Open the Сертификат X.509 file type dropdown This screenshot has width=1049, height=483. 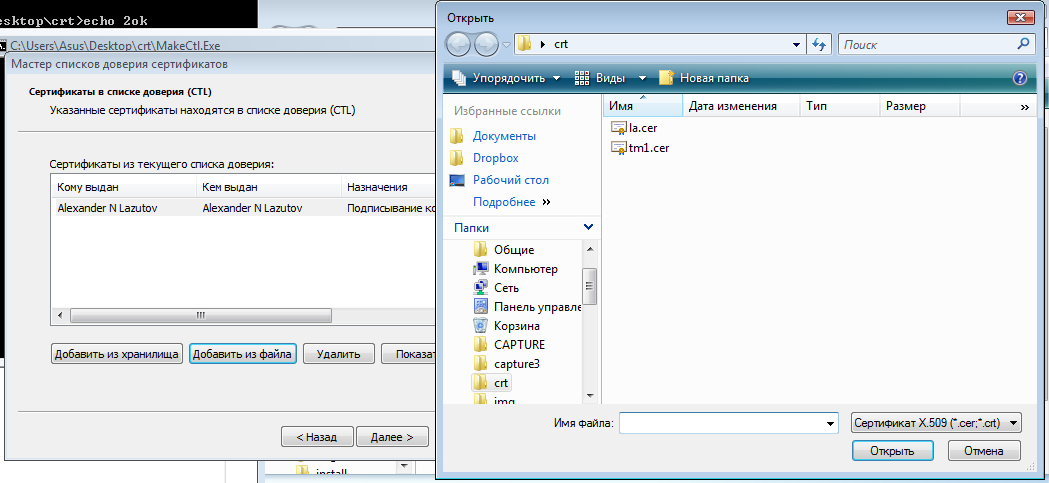pyautogui.click(x=936, y=423)
